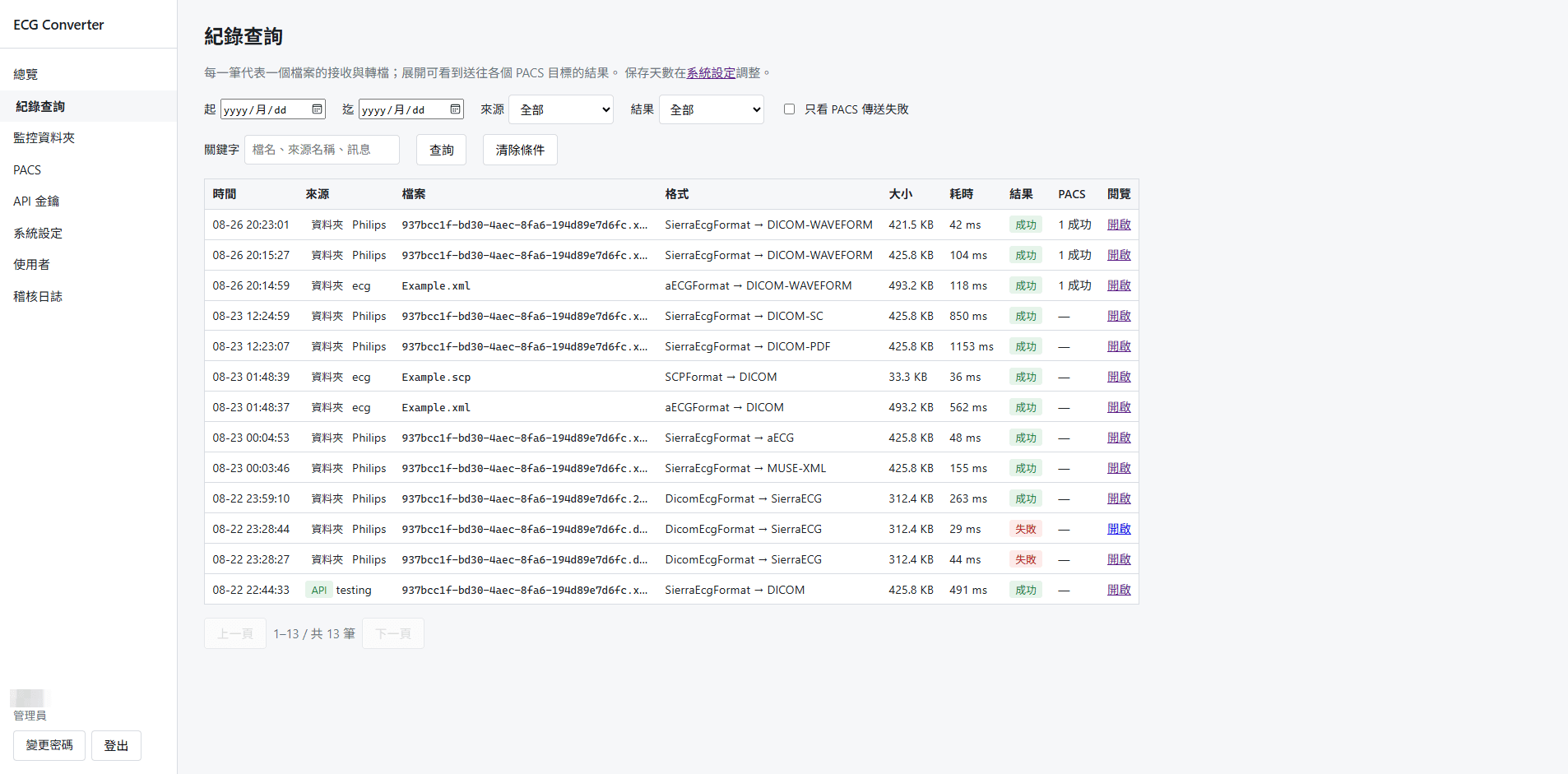The width and height of the screenshot is (1568, 774).
Task: Click SierraEcgFormat → aECG format cell
Action: click(x=729, y=438)
